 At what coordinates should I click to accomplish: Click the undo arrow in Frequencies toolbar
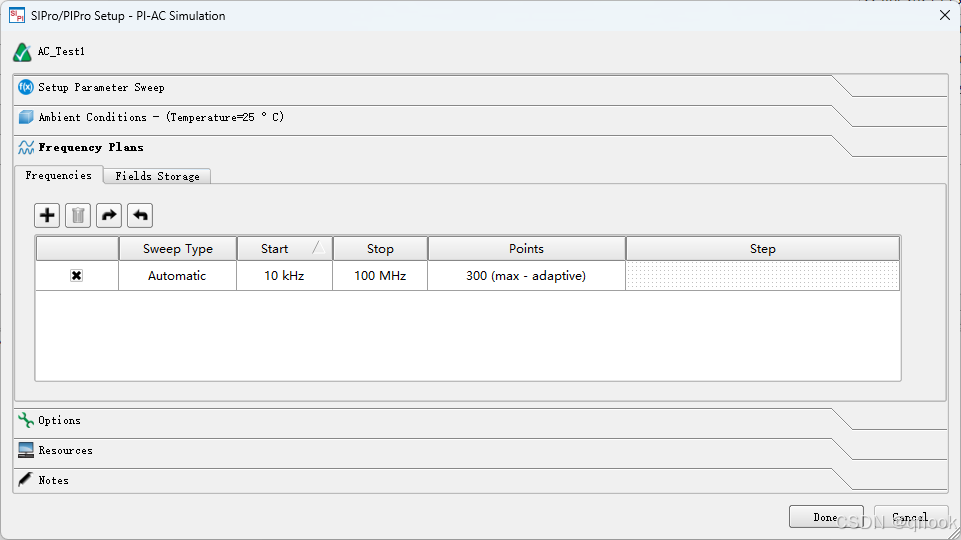coord(140,215)
